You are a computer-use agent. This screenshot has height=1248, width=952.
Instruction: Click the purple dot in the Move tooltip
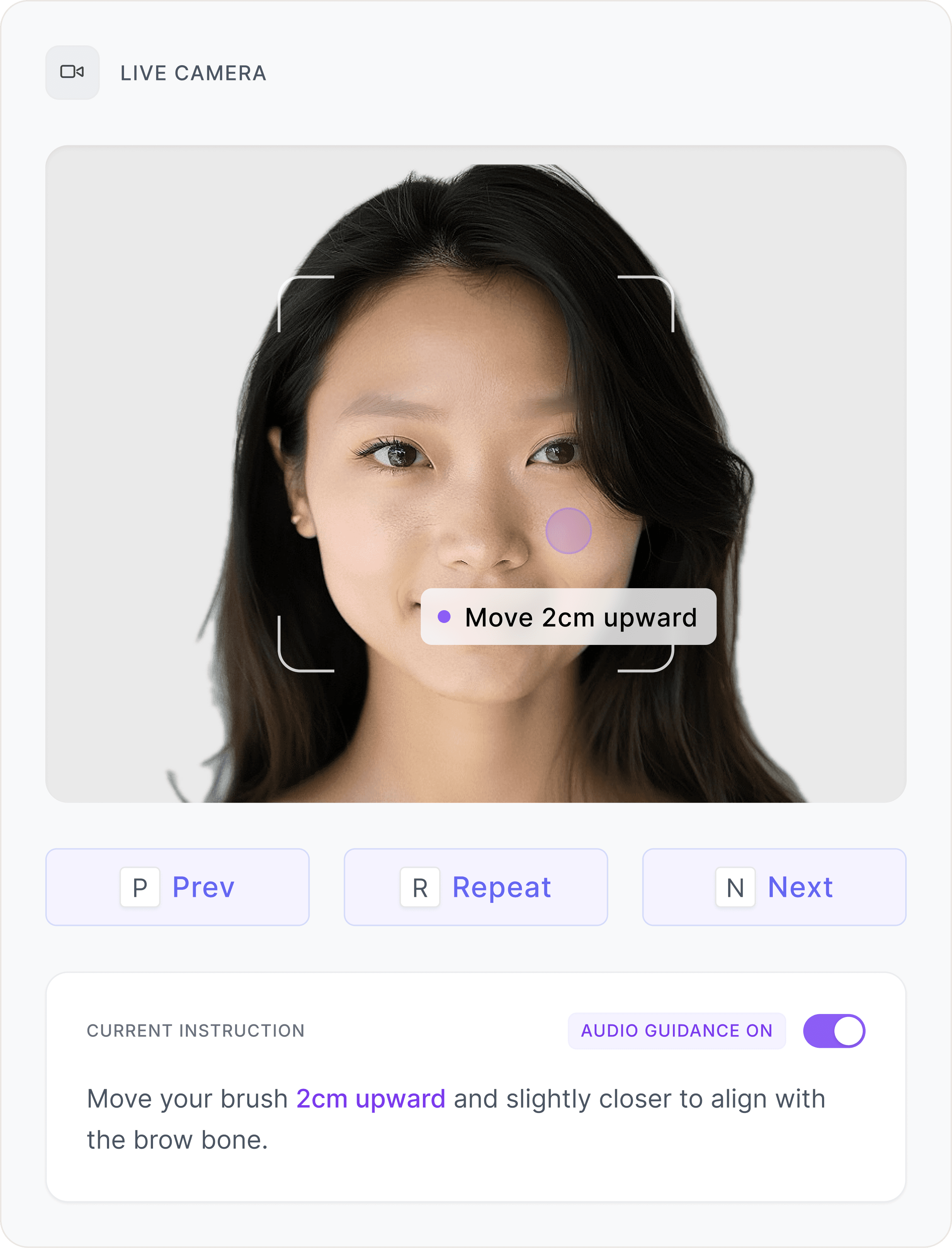[444, 617]
